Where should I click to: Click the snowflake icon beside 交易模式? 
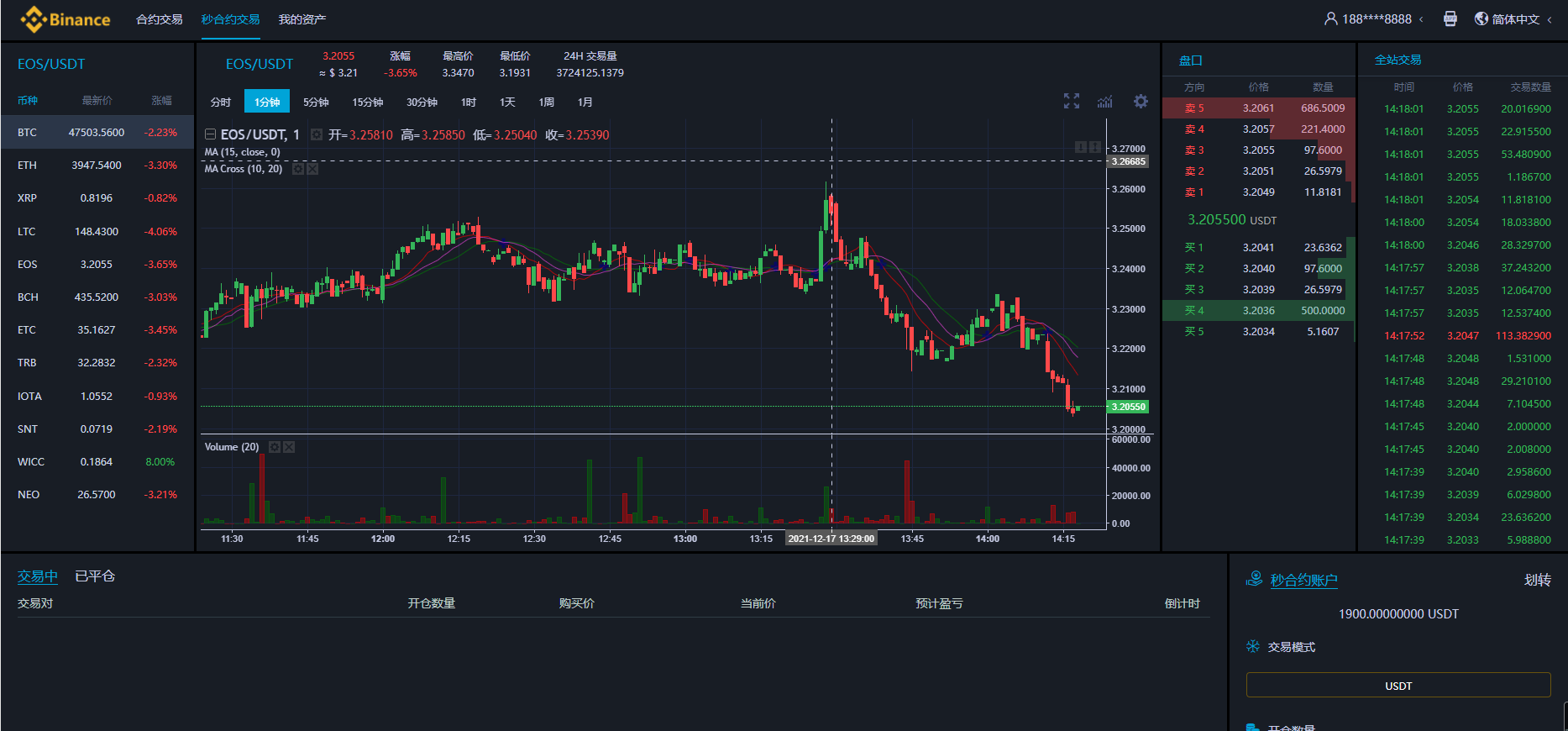coord(1253,646)
